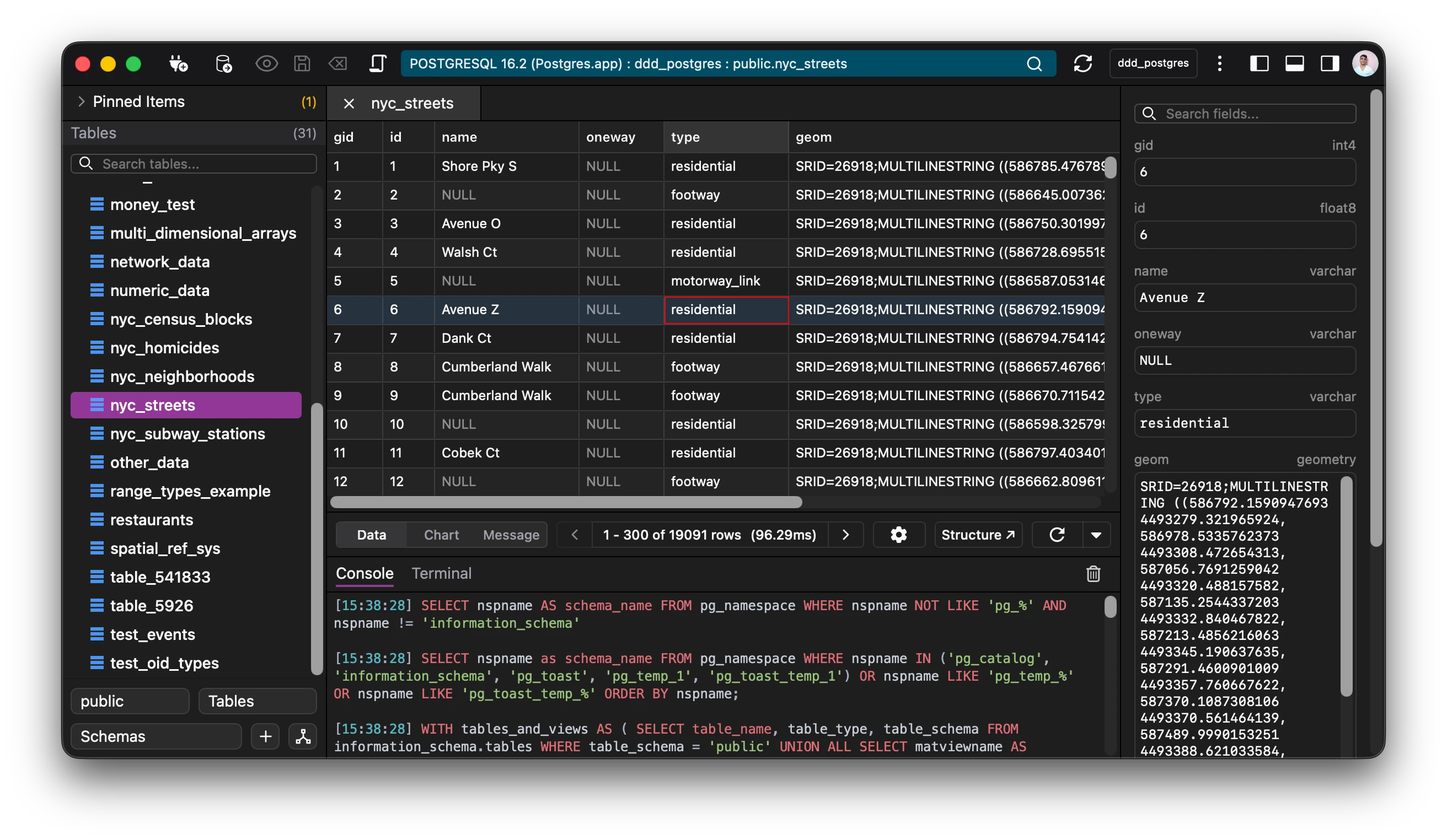Toggle the left sidebar panel
The height and width of the screenshot is (840, 1447).
(1258, 64)
